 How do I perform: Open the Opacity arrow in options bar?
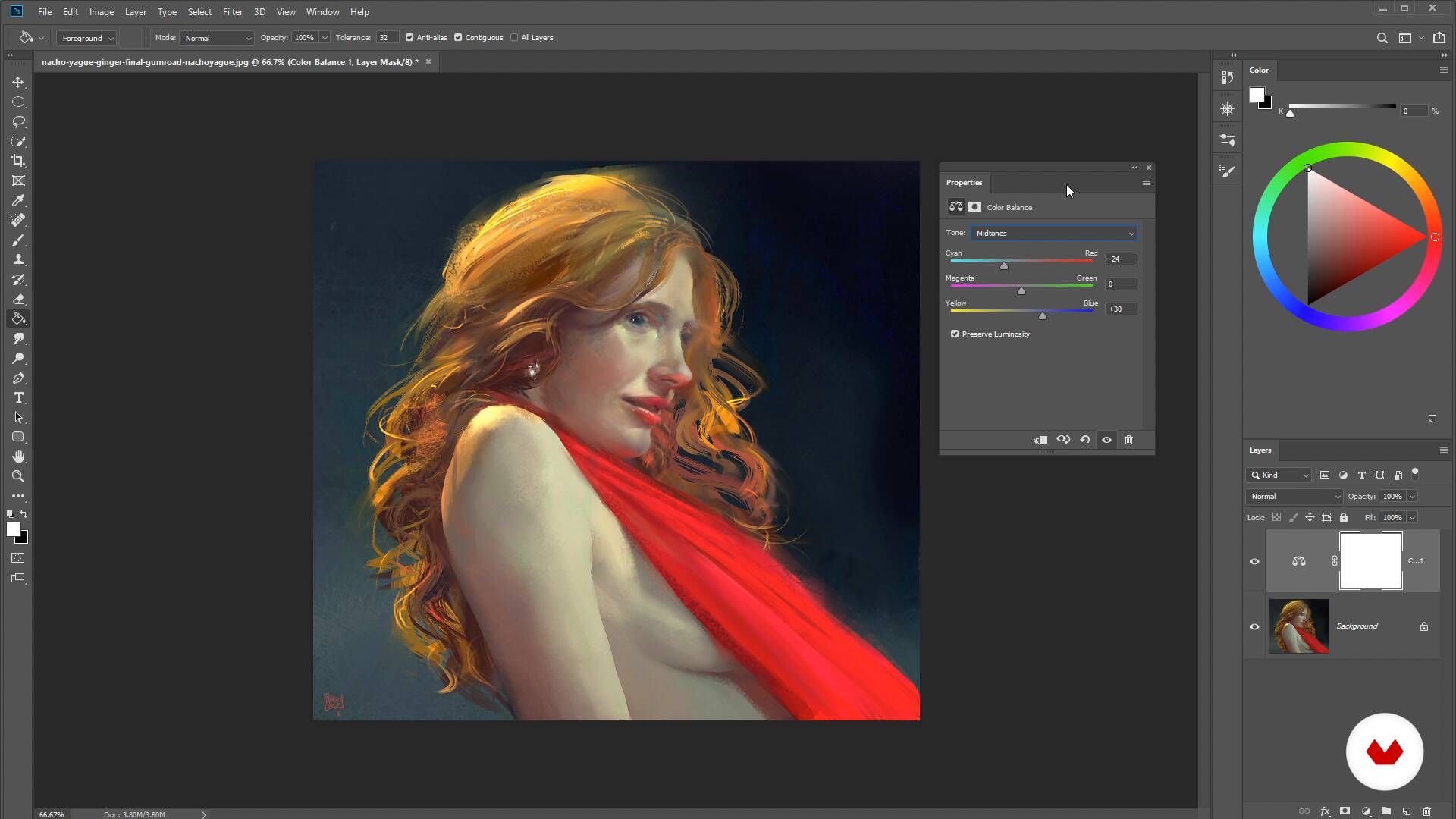(325, 38)
